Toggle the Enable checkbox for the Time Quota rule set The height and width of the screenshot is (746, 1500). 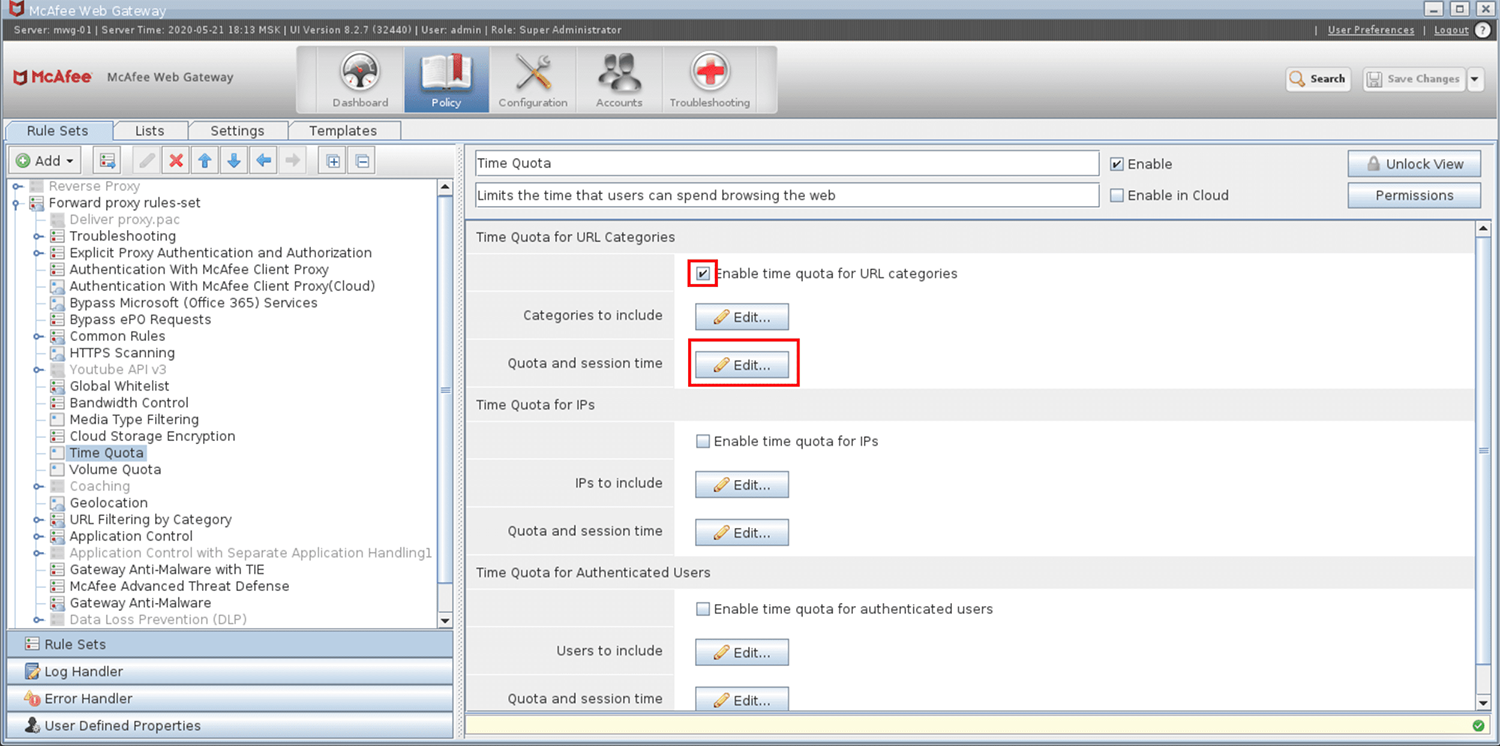pos(1117,164)
